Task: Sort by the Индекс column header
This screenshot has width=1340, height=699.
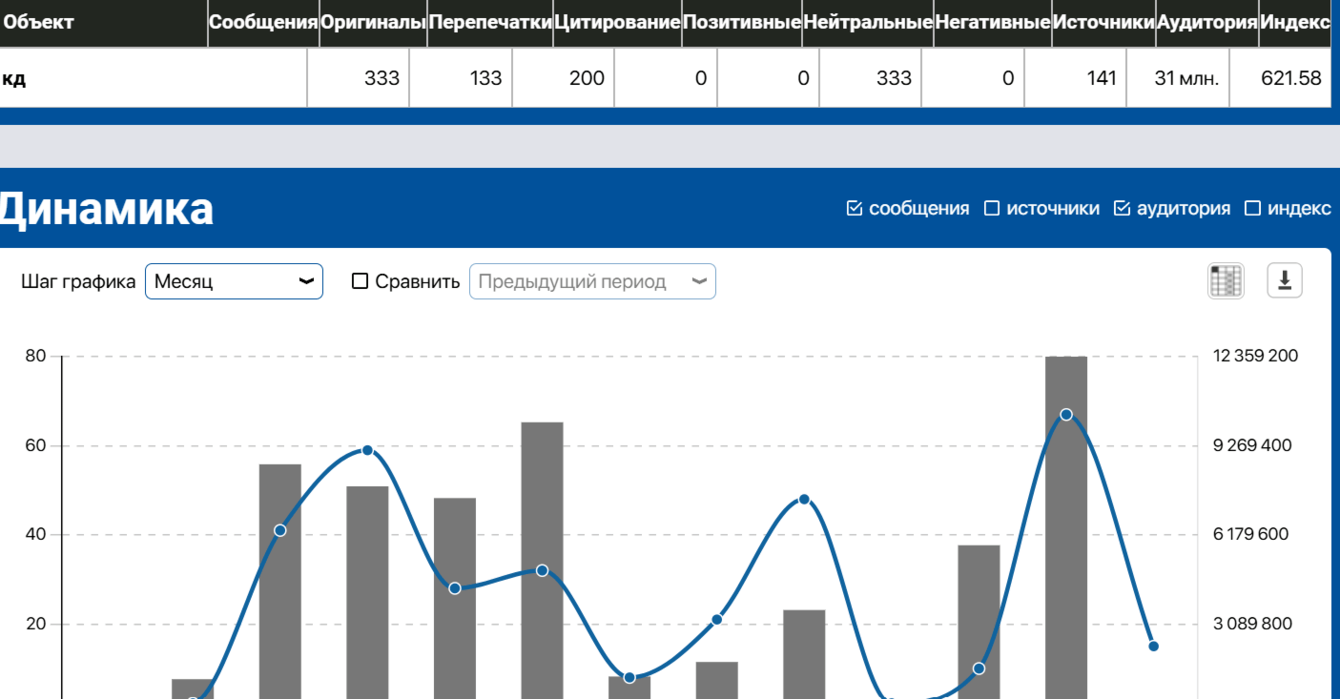Action: click(x=1295, y=22)
